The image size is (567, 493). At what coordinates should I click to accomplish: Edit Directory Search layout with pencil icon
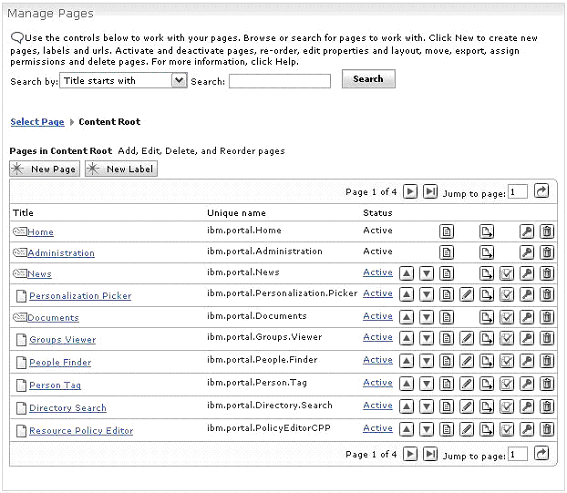467,407
